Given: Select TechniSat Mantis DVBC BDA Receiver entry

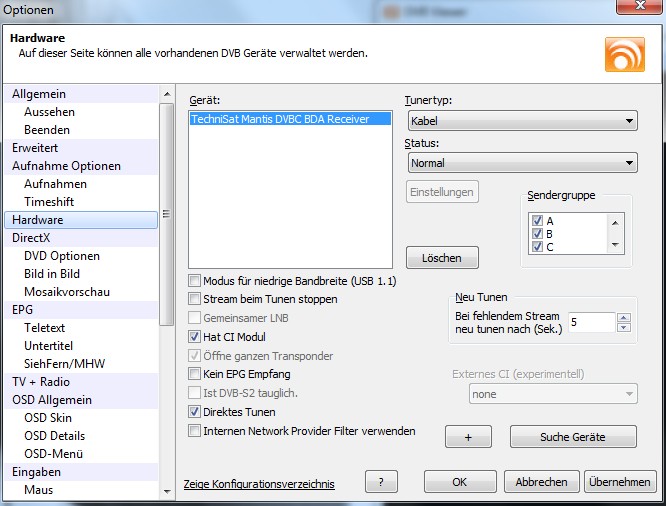Looking at the screenshot, I should [280, 119].
